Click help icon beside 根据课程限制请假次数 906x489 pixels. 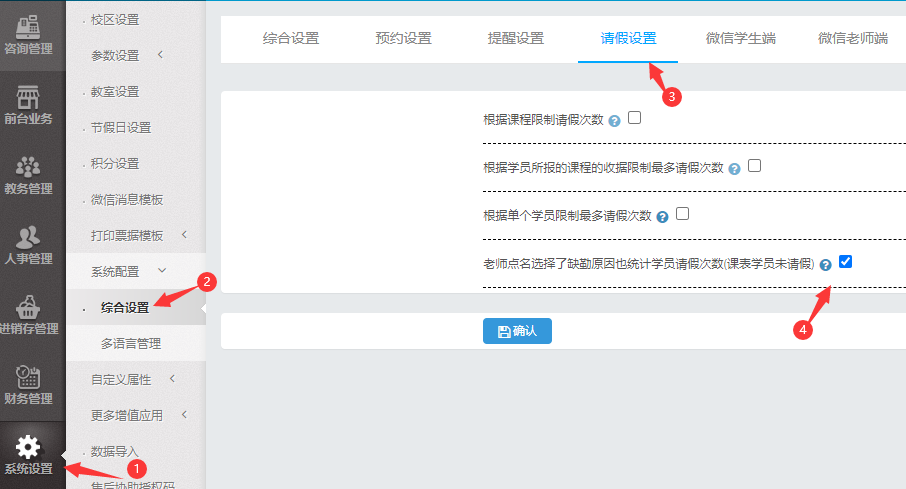(x=615, y=121)
